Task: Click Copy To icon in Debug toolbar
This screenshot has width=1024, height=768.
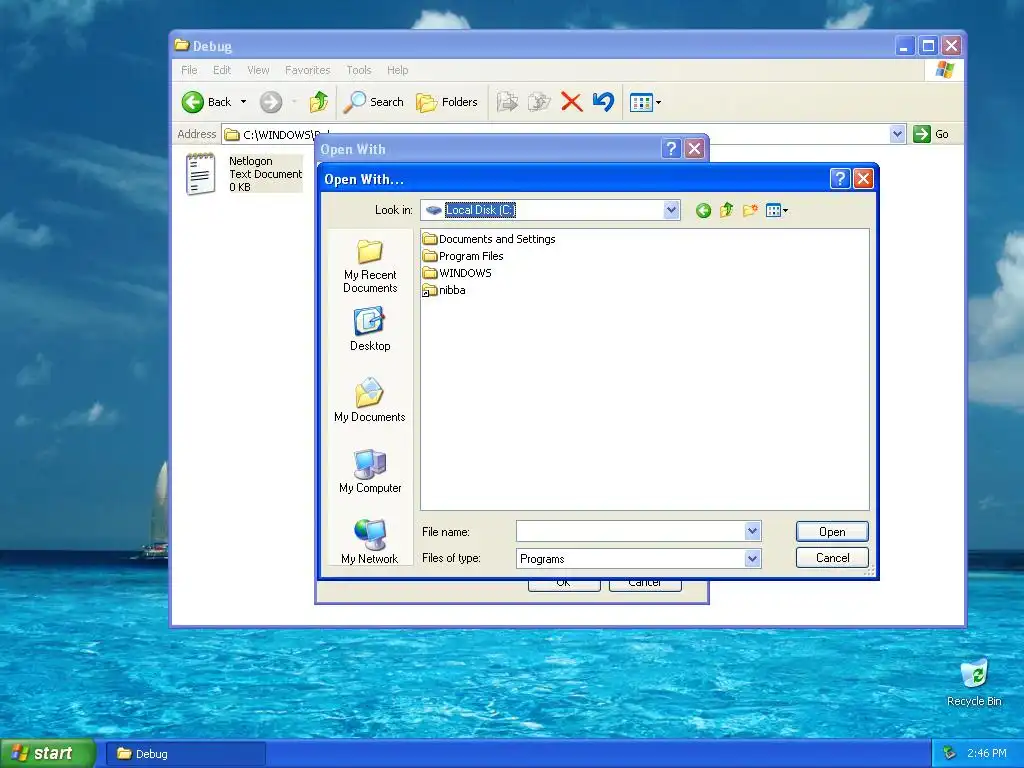Action: click(539, 102)
